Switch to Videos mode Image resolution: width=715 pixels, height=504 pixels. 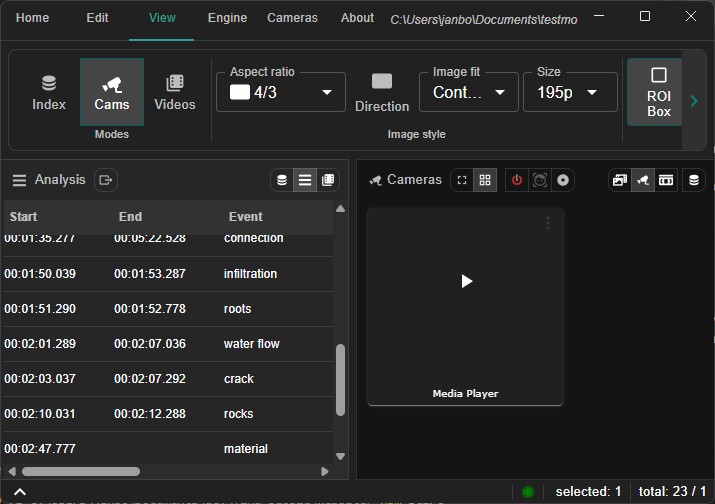pyautogui.click(x=175, y=93)
